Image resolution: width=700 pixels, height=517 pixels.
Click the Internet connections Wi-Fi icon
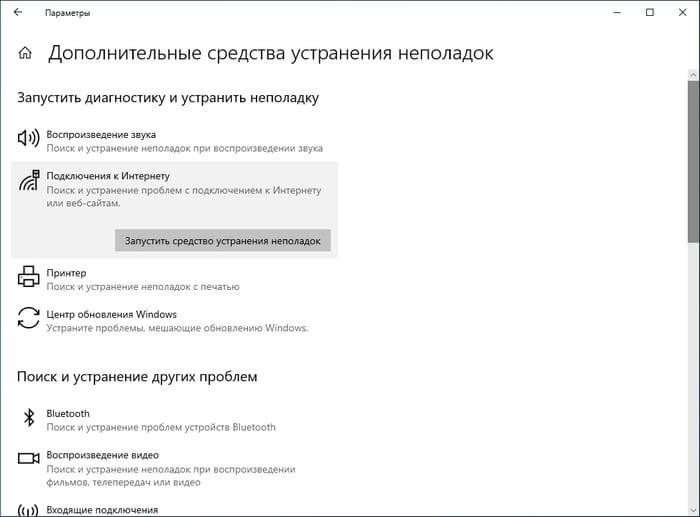29,181
